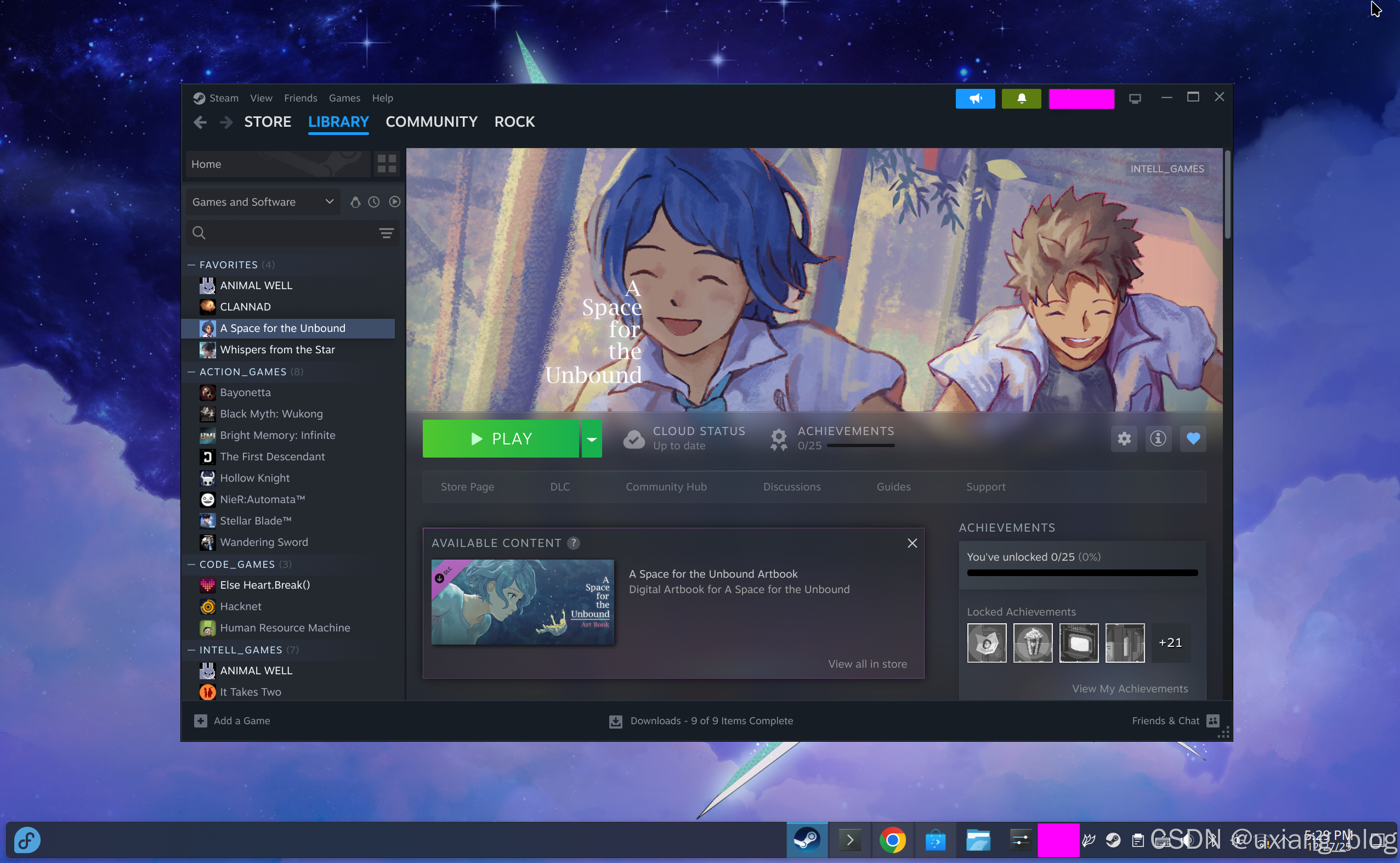Expand Play button dropdown arrow
This screenshot has height=863, width=1400.
click(x=592, y=438)
